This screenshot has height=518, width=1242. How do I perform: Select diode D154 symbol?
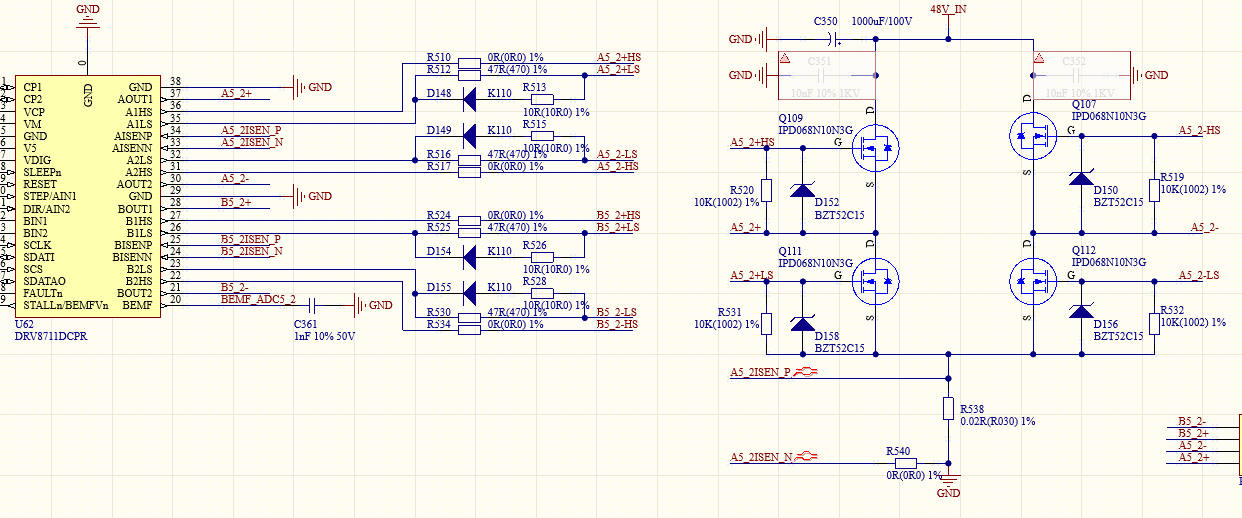point(470,257)
